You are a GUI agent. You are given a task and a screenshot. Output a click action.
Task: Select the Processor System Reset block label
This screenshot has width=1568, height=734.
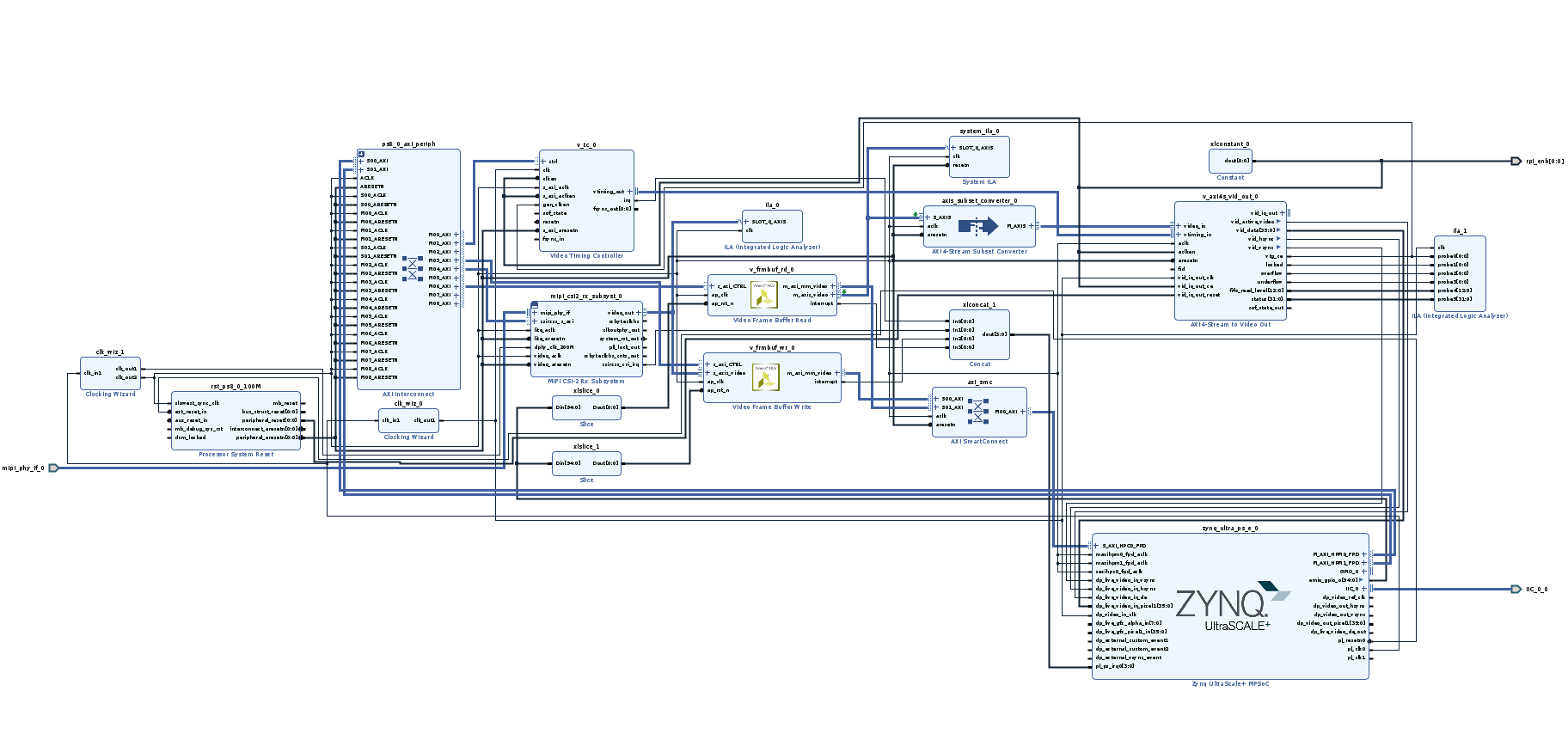click(236, 455)
